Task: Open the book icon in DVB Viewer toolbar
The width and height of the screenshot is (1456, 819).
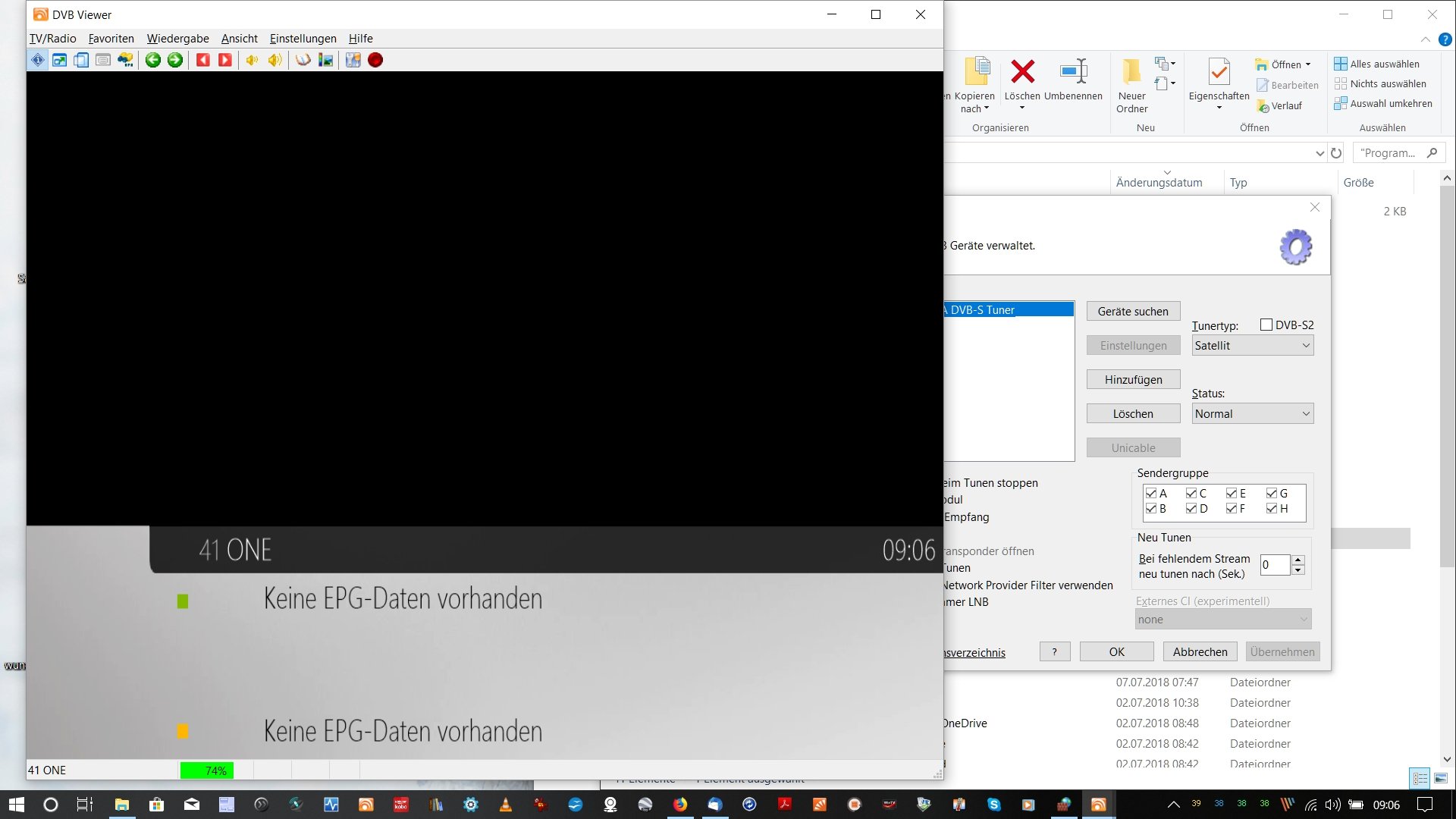Action: point(303,60)
